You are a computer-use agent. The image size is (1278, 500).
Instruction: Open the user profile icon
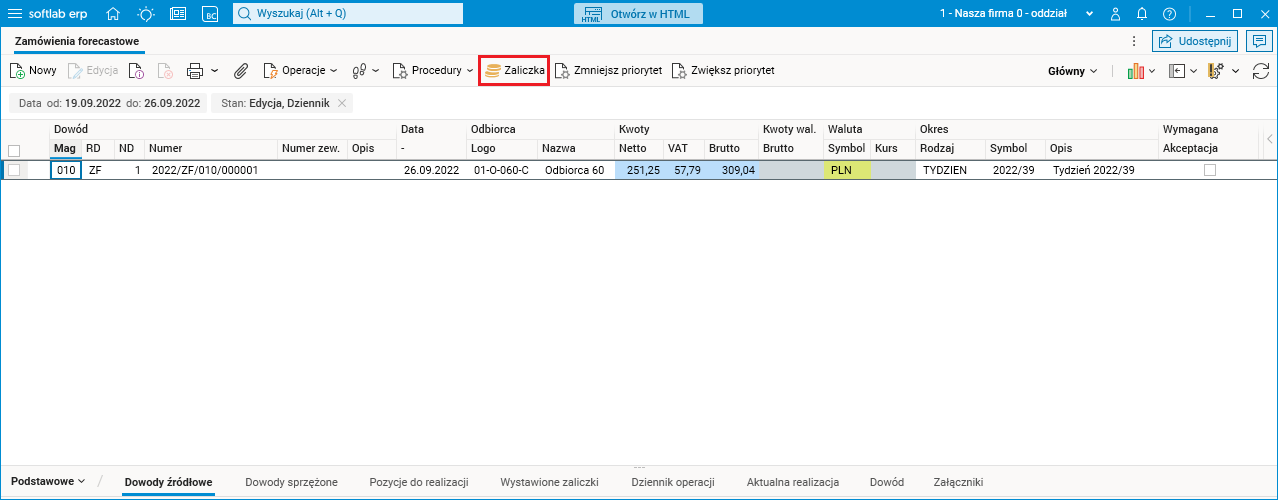tap(1115, 14)
